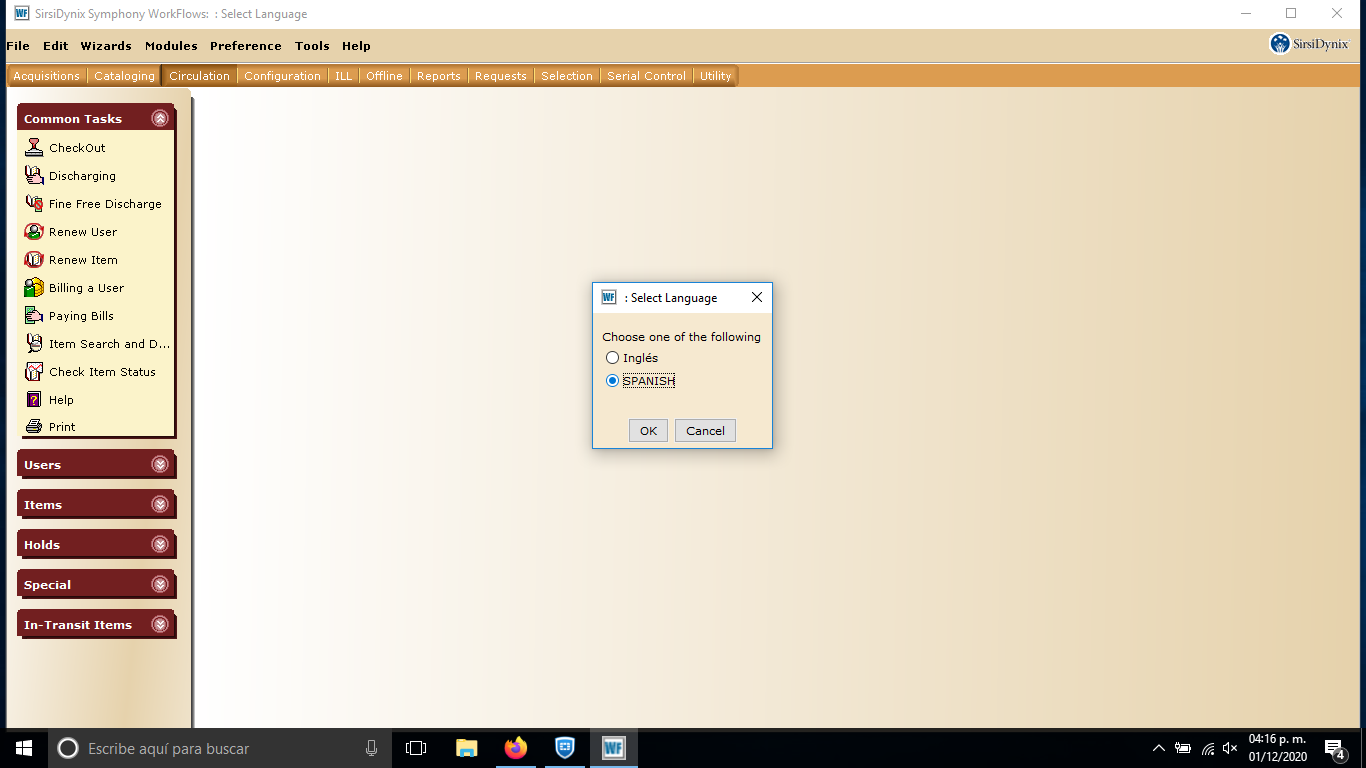The image size is (1366, 768).
Task: Select the SPANISH radio button
Action: [613, 381]
